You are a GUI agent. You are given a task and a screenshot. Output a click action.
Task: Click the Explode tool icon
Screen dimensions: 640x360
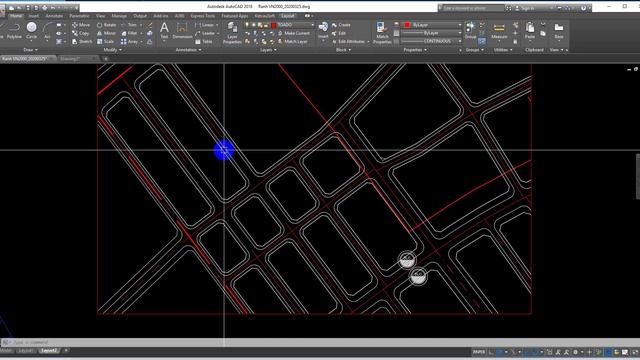pos(150,33)
